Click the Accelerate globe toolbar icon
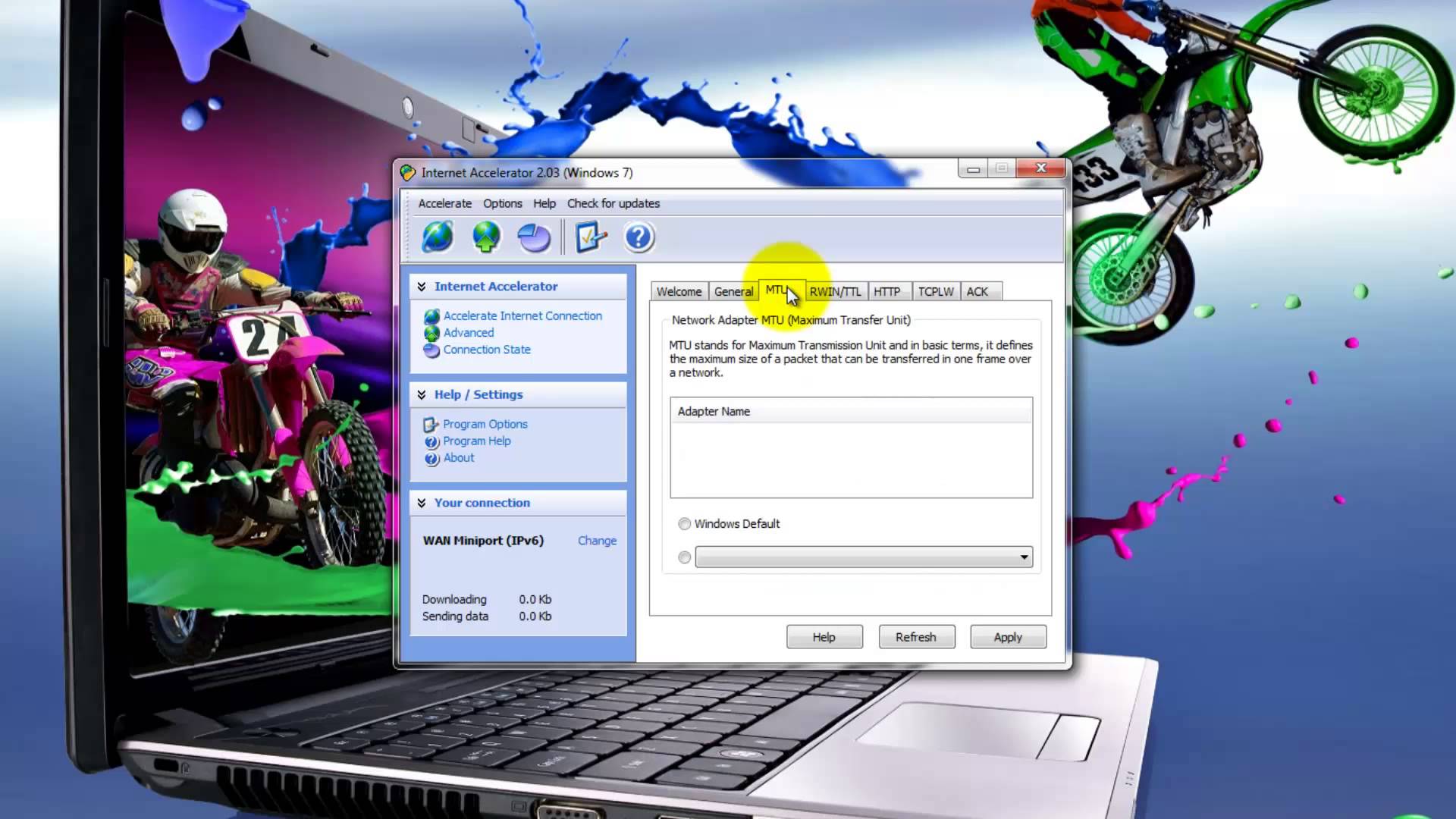 [438, 237]
